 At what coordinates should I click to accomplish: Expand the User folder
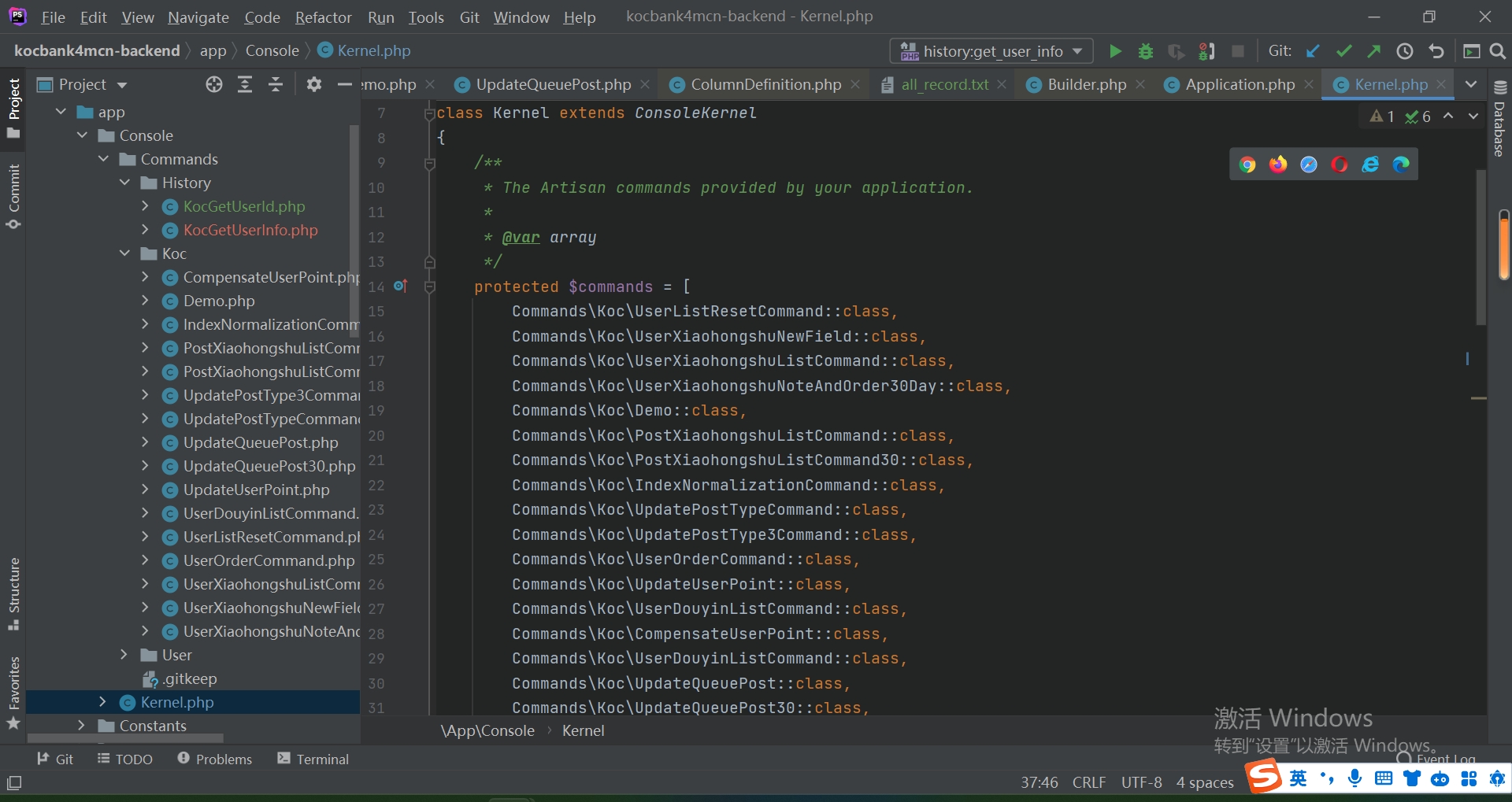[124, 655]
